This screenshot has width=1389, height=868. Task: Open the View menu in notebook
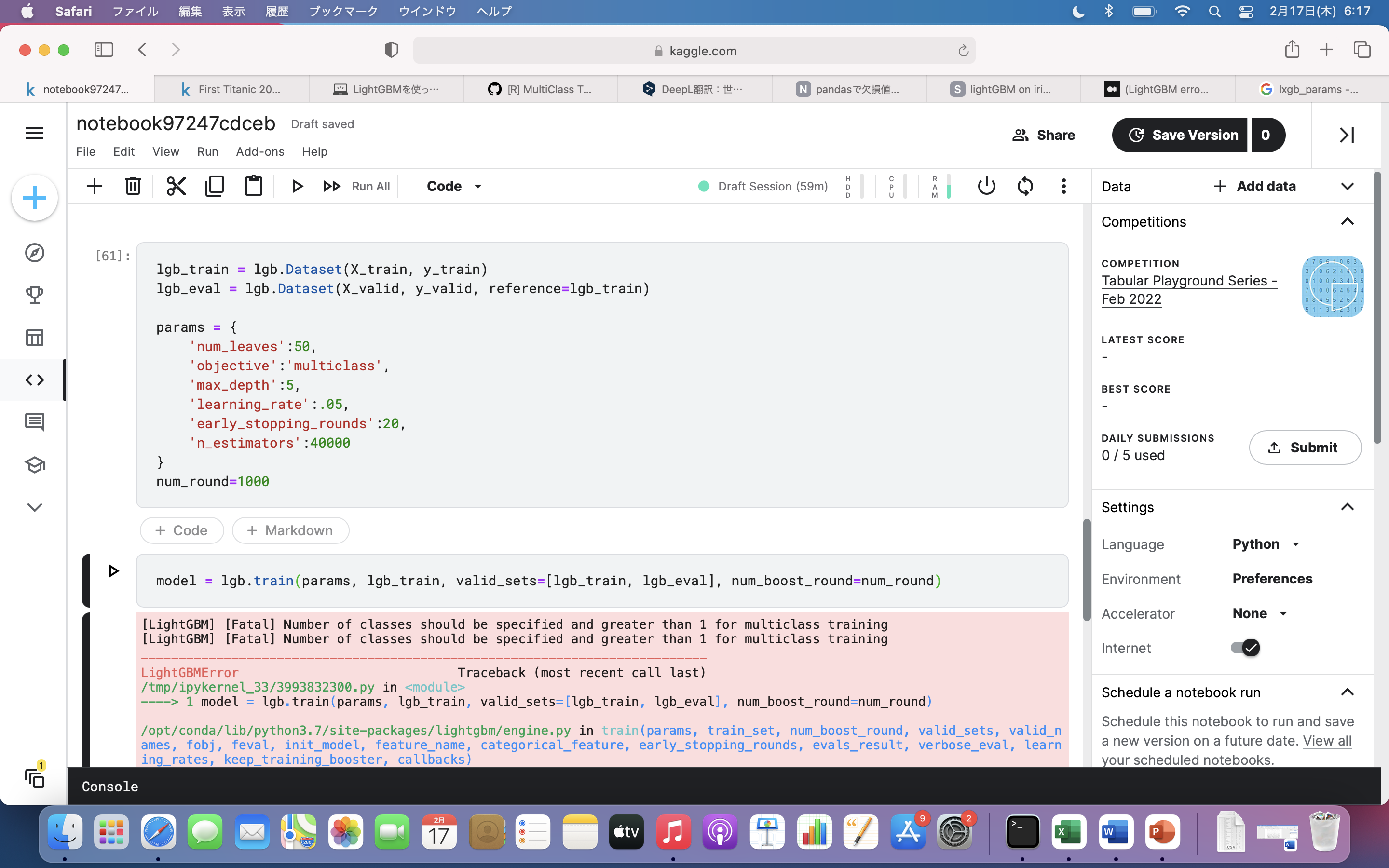pos(165,151)
